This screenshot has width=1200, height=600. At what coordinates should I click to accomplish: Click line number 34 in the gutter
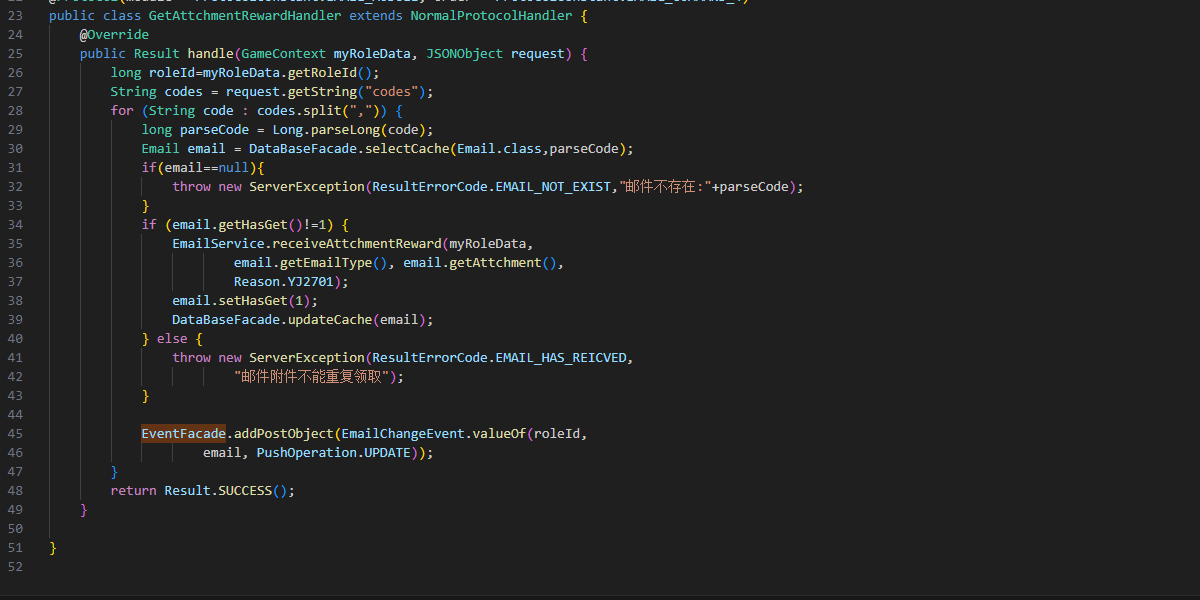click(x=14, y=225)
